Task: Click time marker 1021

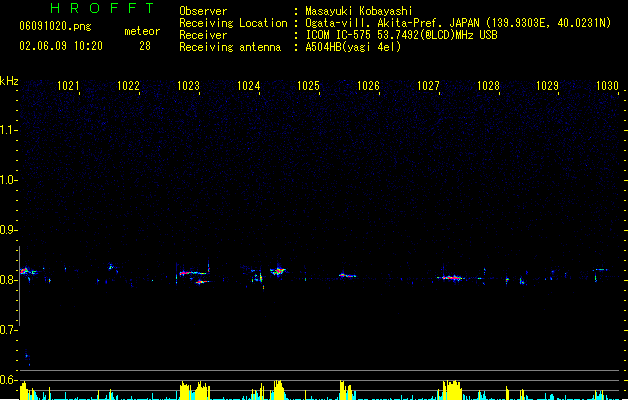Action: 68,86
